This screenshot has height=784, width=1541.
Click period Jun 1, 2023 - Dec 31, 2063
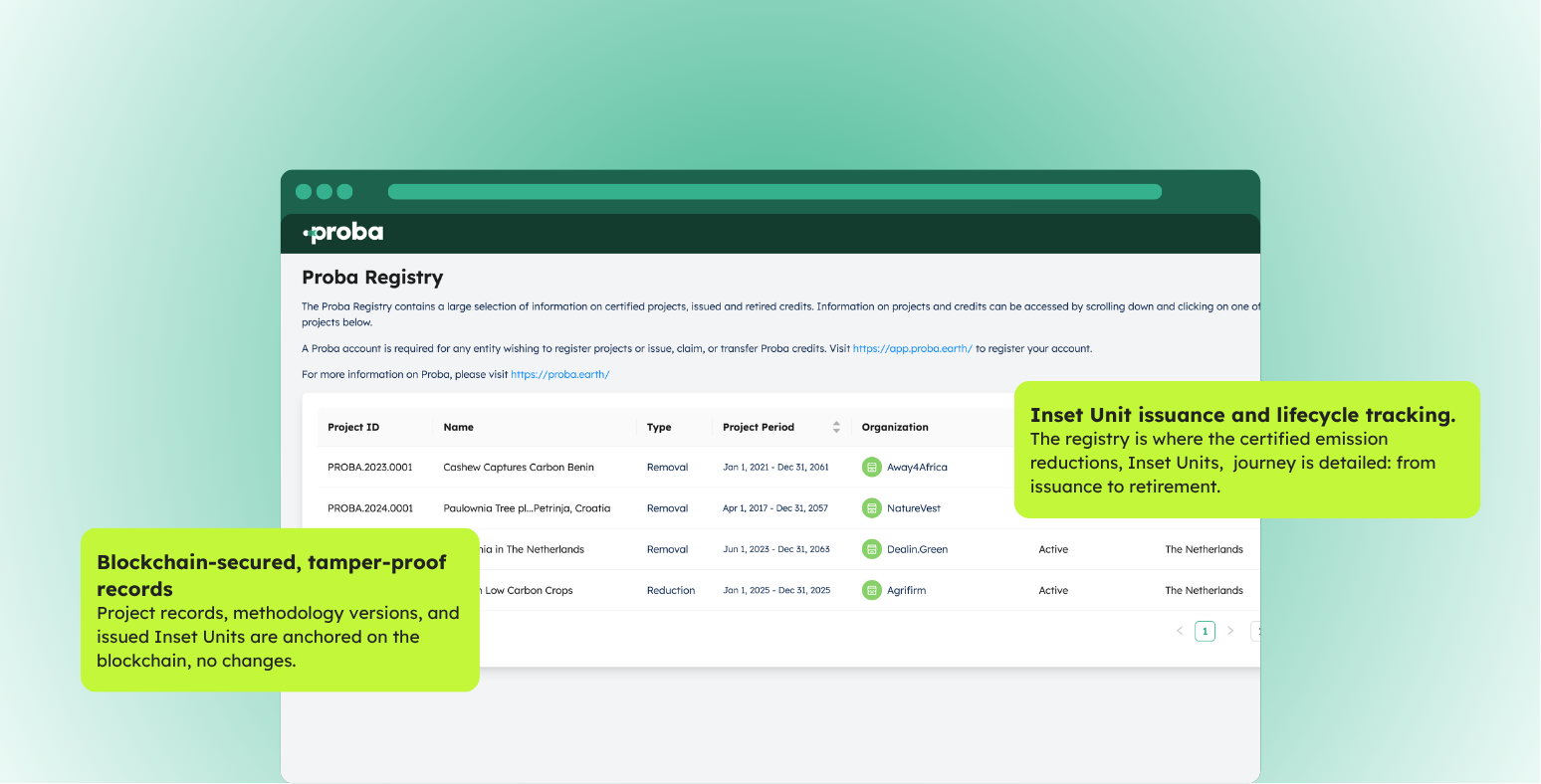[x=776, y=549]
